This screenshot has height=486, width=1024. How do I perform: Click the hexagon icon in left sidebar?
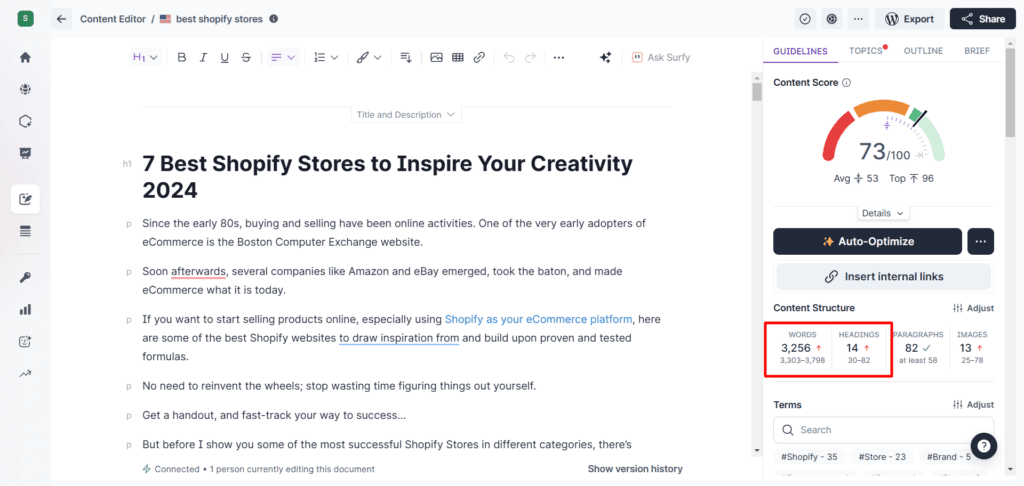click(25, 122)
